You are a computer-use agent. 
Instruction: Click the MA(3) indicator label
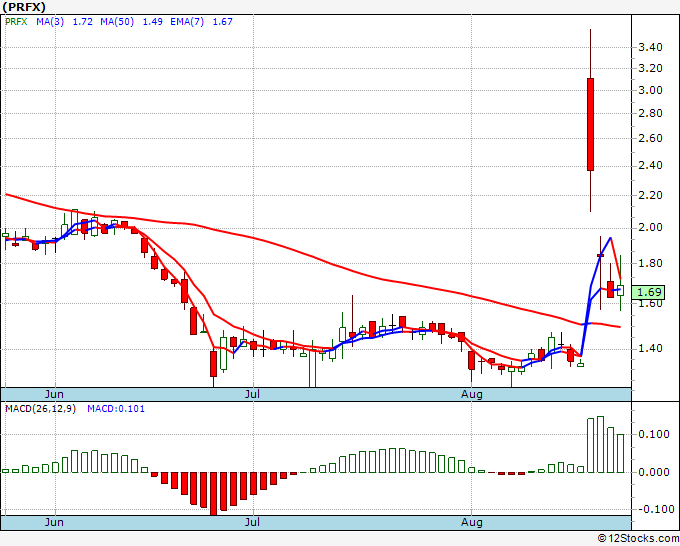click(50, 22)
